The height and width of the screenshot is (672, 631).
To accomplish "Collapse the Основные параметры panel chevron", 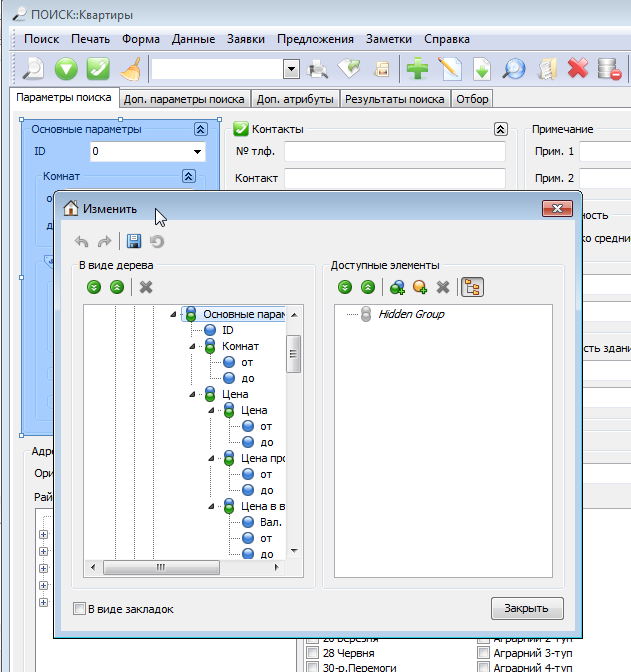I will tap(200, 129).
